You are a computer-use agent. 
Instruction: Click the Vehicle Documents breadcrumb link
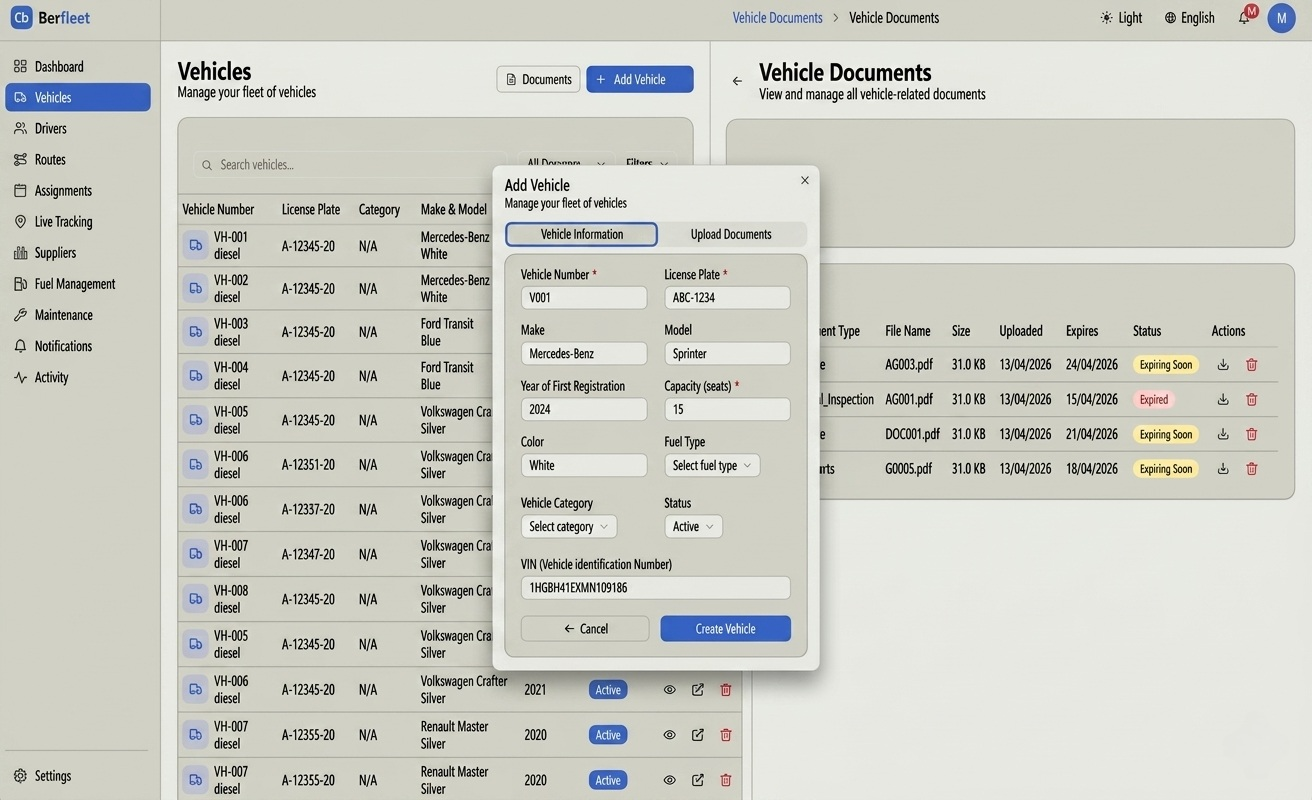tap(777, 18)
